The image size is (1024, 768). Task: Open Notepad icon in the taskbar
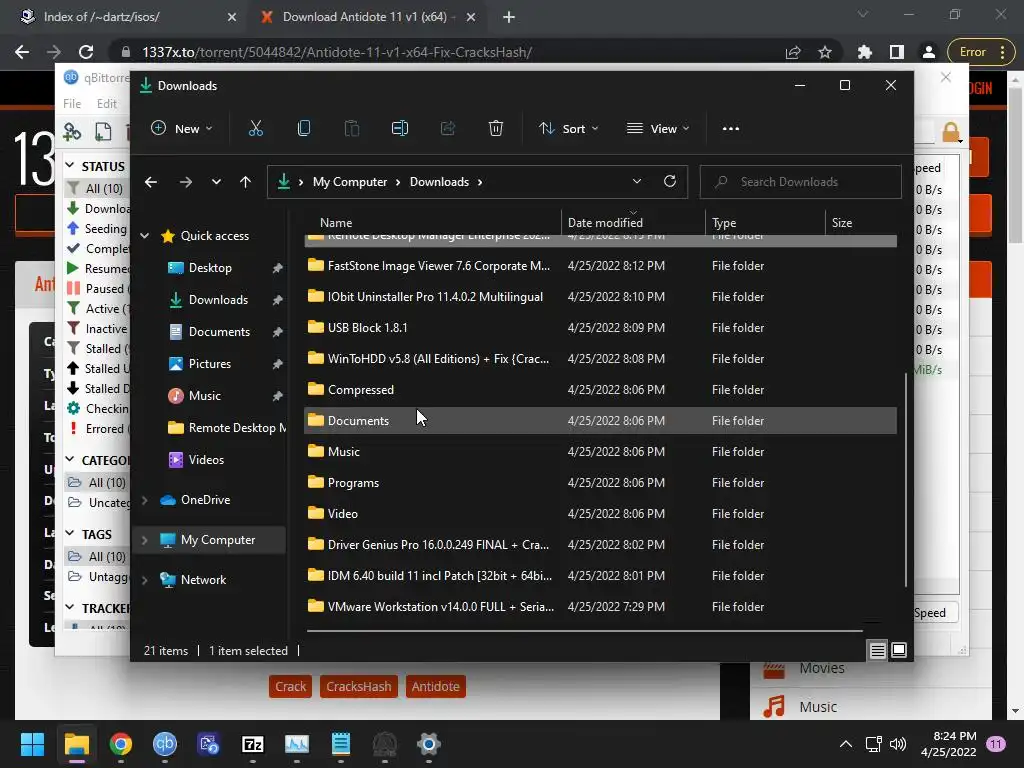(341, 744)
